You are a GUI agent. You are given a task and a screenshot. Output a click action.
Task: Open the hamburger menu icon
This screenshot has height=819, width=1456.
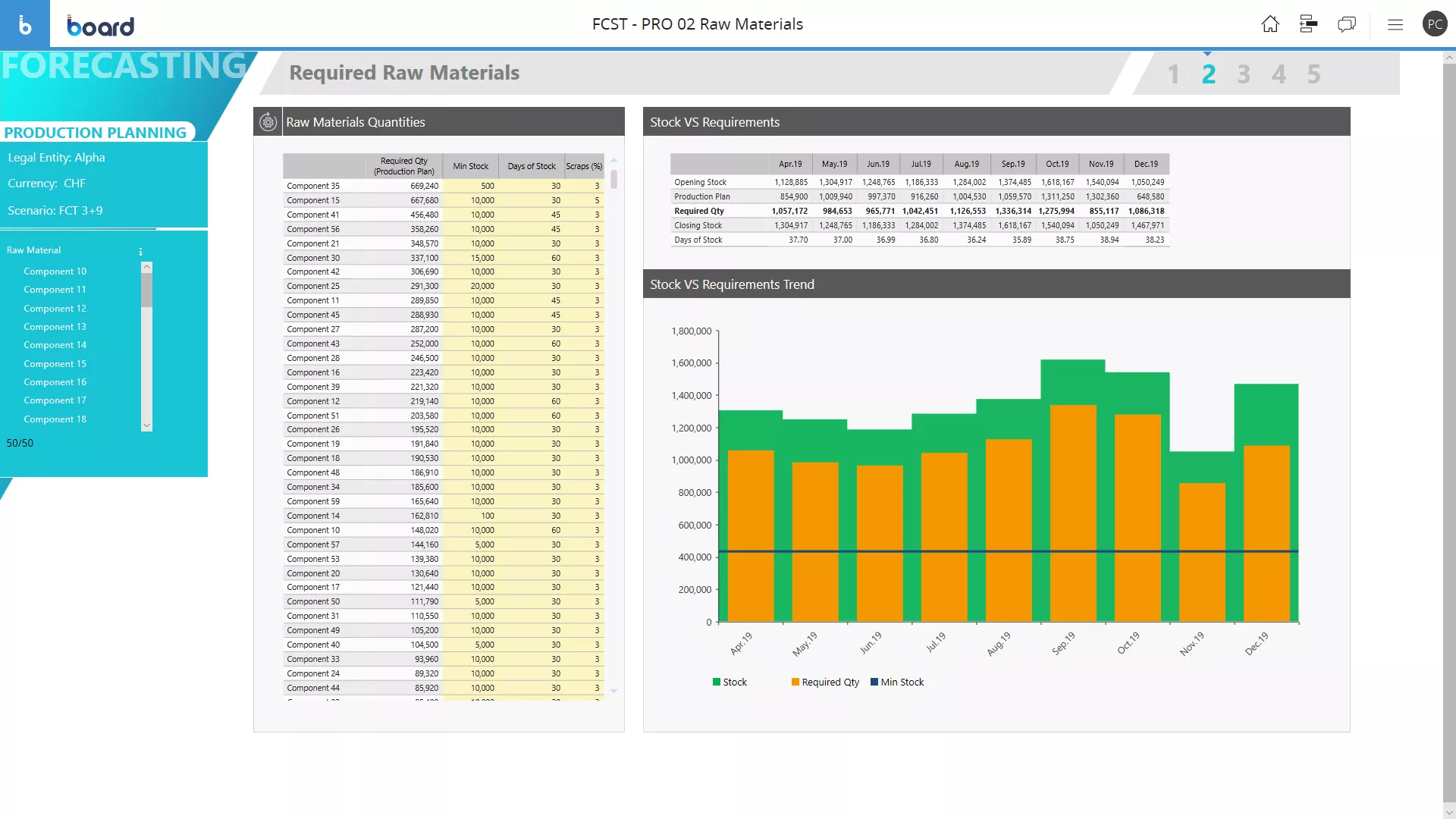coord(1395,24)
